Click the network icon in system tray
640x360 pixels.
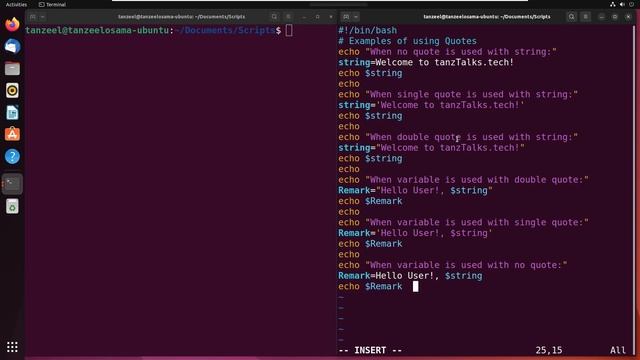pyautogui.click(x=613, y=4)
